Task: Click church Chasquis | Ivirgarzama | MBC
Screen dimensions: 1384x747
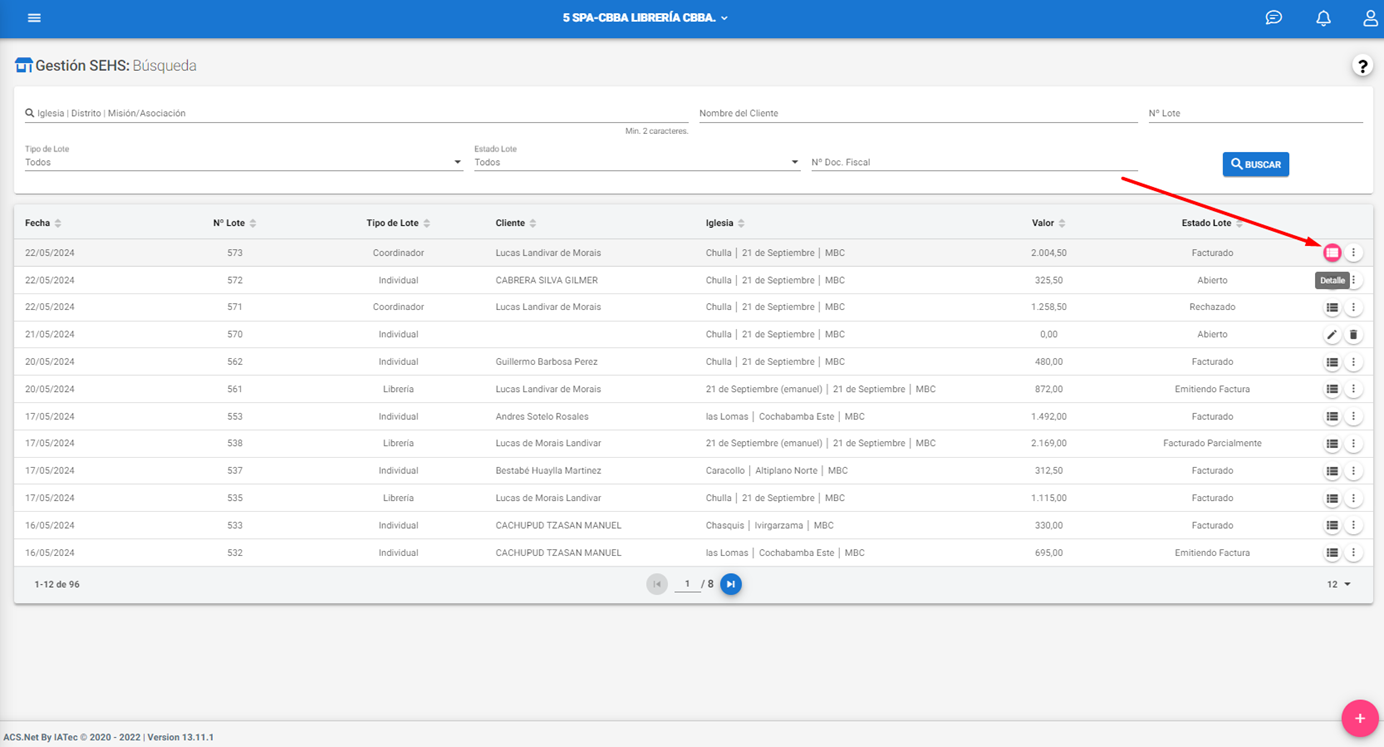Action: pos(769,525)
